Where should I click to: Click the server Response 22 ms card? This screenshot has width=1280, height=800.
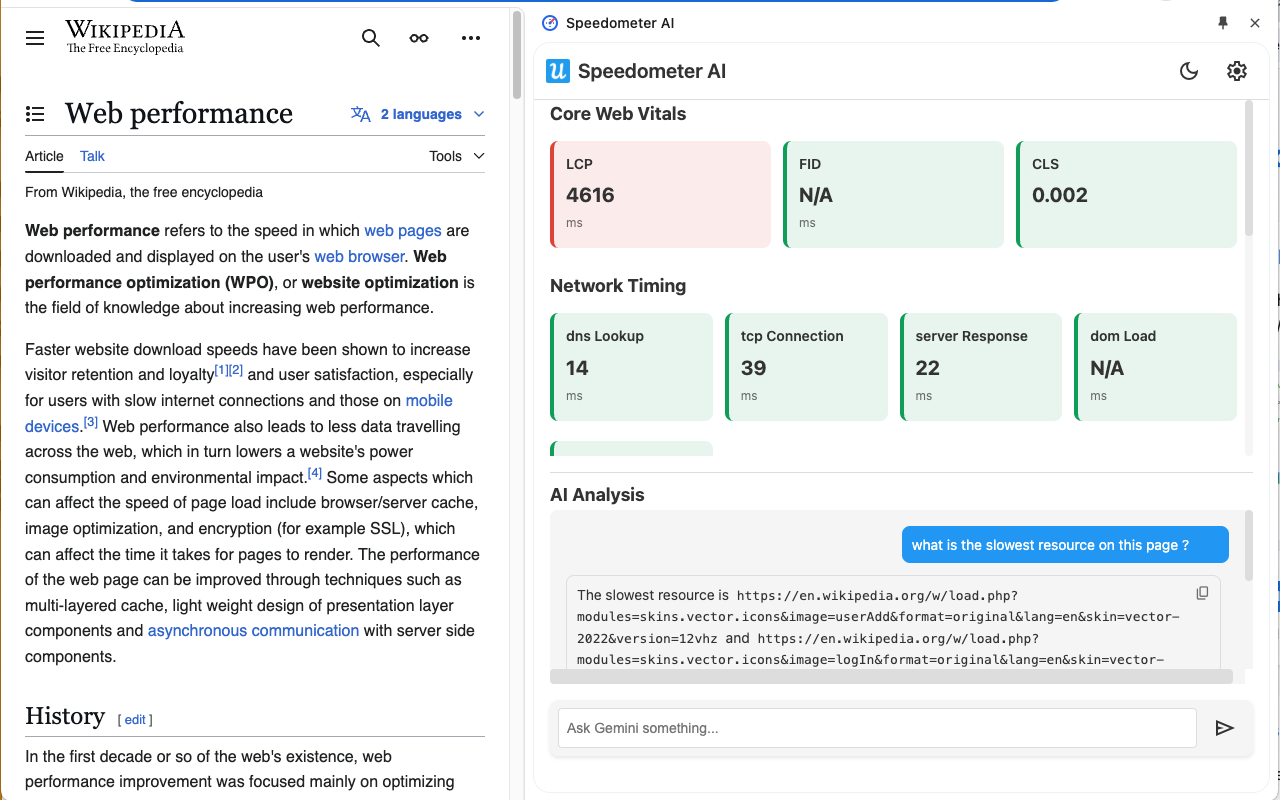(x=981, y=367)
